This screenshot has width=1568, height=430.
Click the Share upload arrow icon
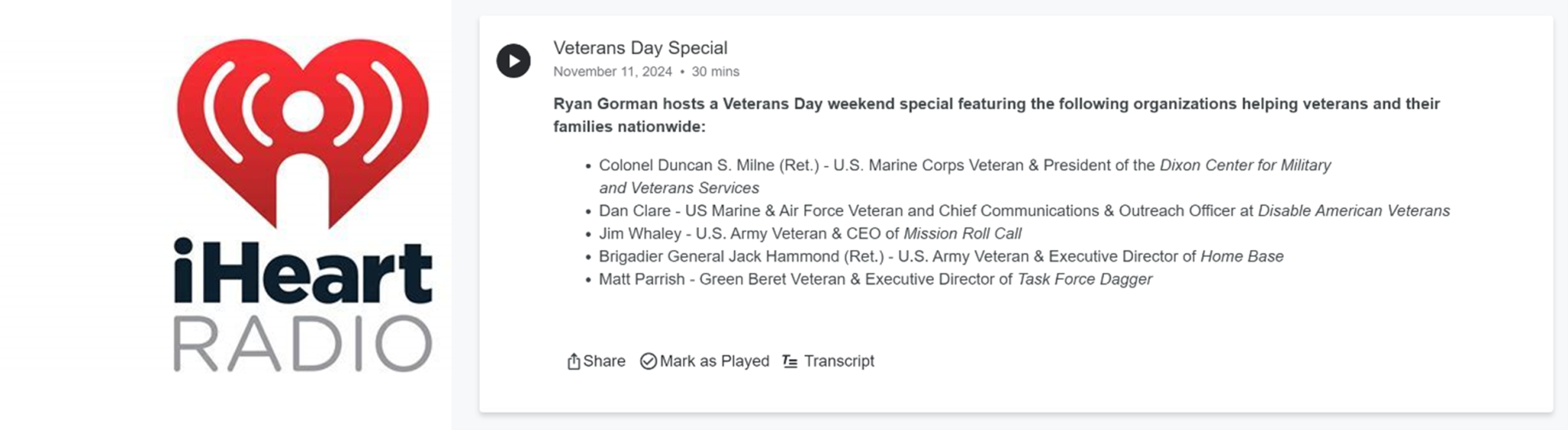pos(573,361)
